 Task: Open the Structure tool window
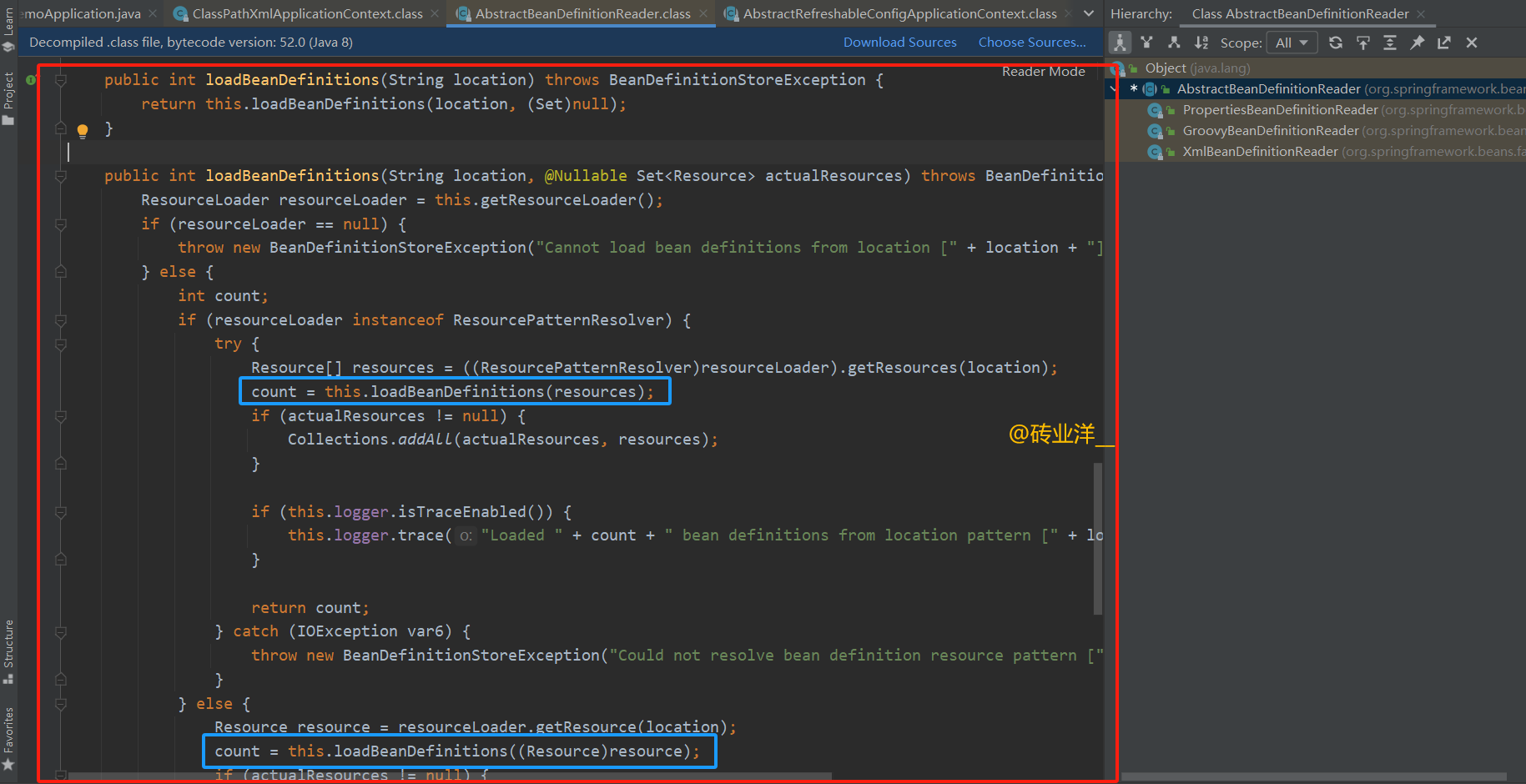[8, 651]
